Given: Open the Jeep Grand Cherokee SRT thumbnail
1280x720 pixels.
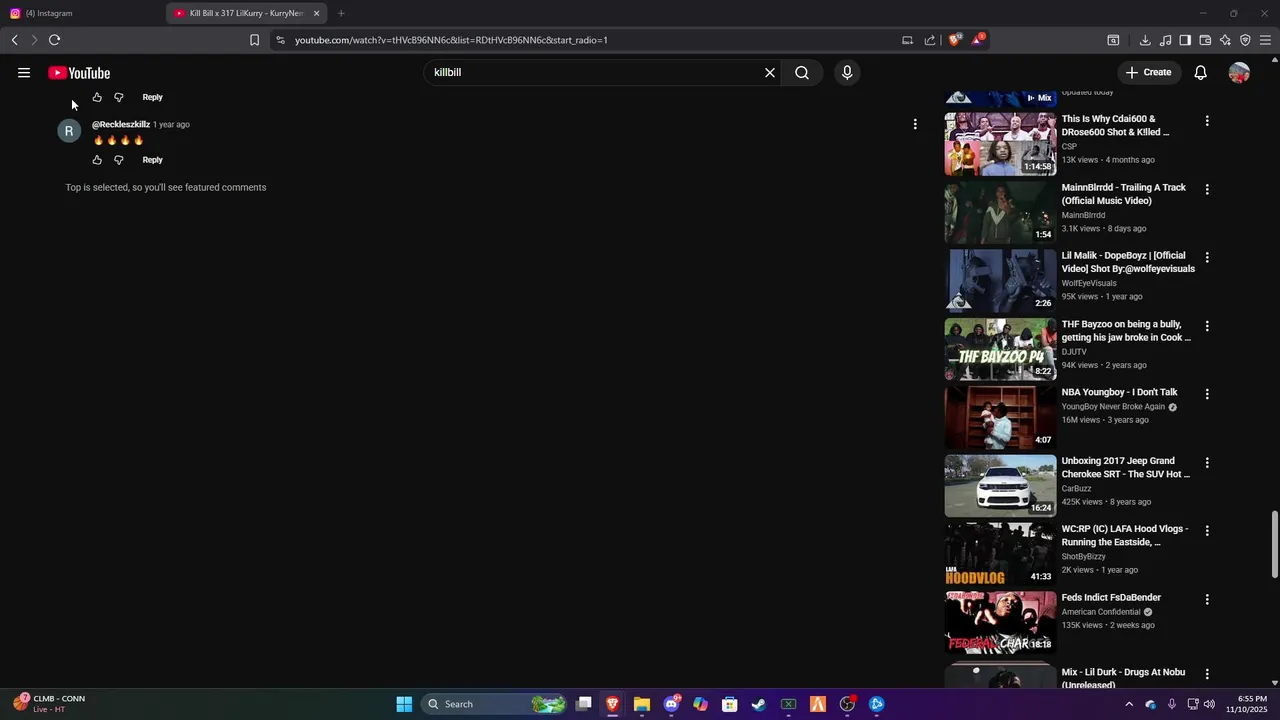Looking at the screenshot, I should point(1000,485).
